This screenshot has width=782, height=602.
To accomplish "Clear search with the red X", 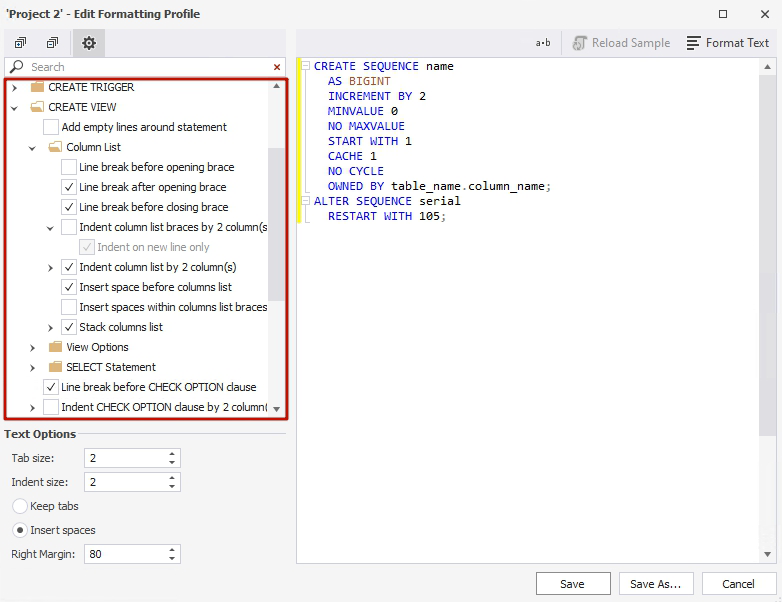I will pyautogui.click(x=277, y=67).
